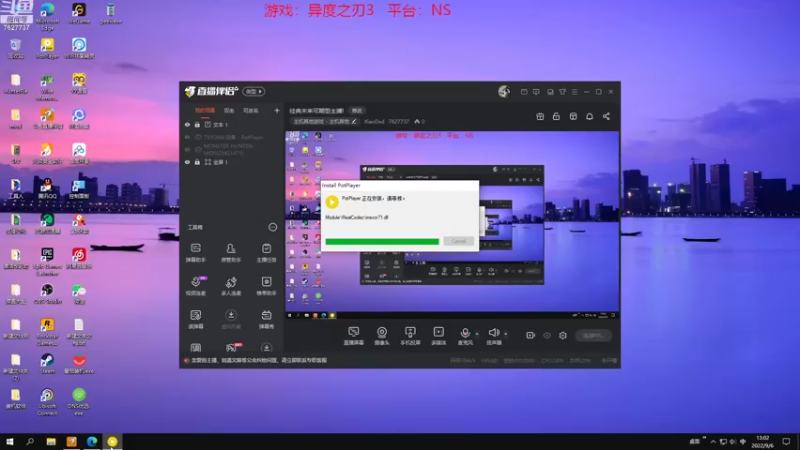Click the share icon at top right of preview
Screen dimensions: 800x450
606,116
